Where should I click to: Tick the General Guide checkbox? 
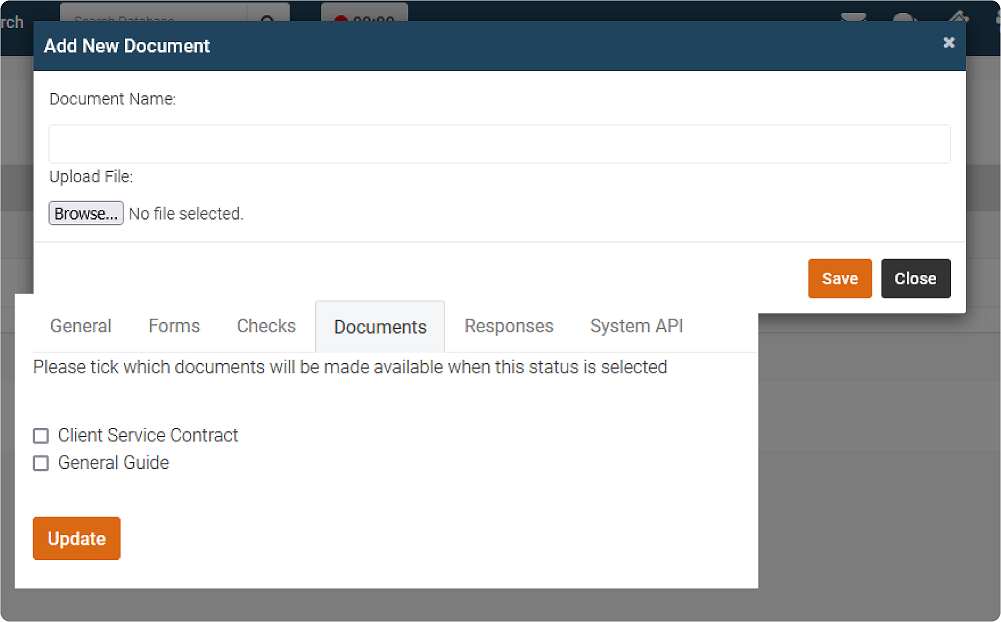click(x=41, y=463)
